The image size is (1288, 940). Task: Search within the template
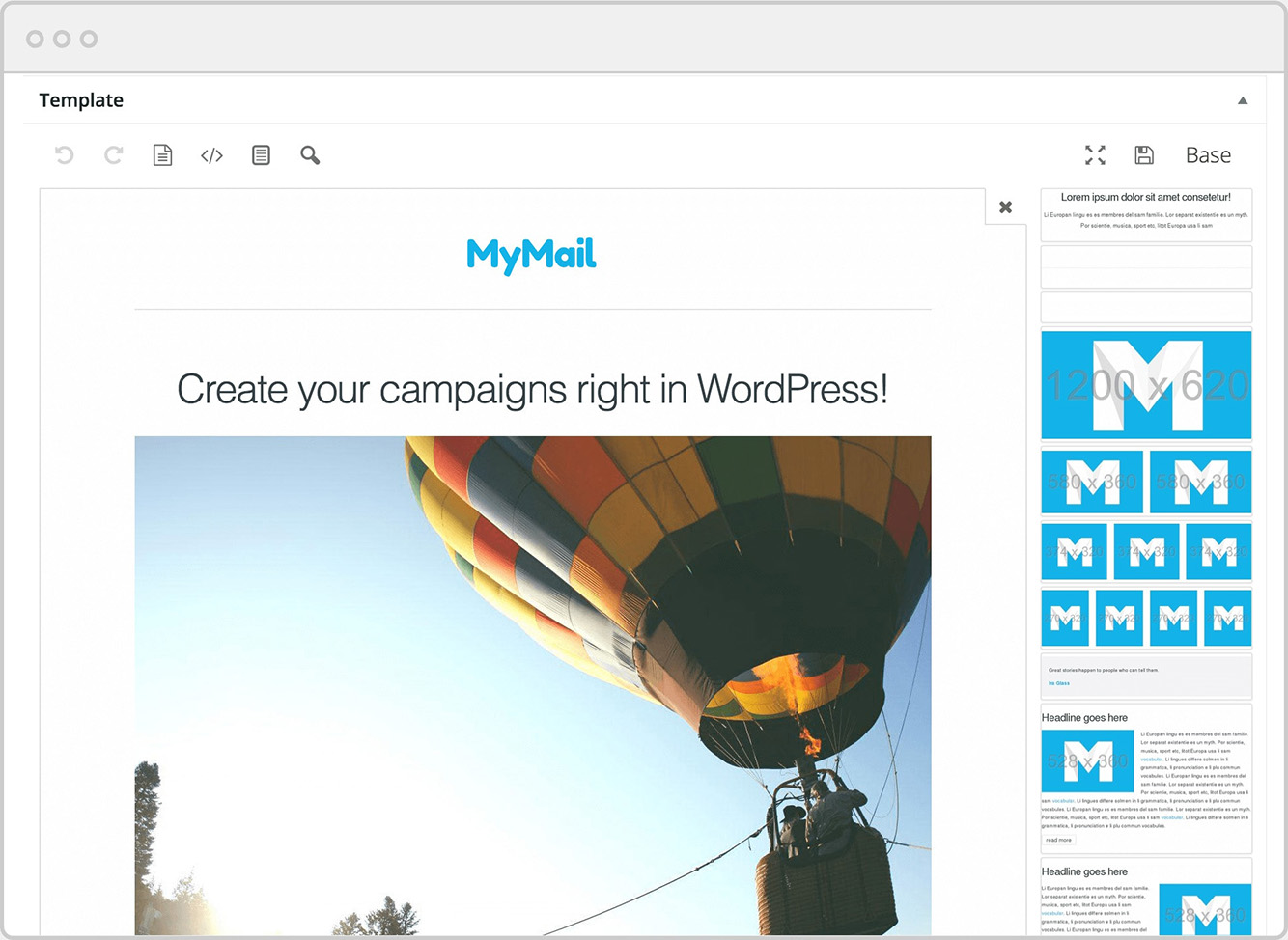click(310, 154)
